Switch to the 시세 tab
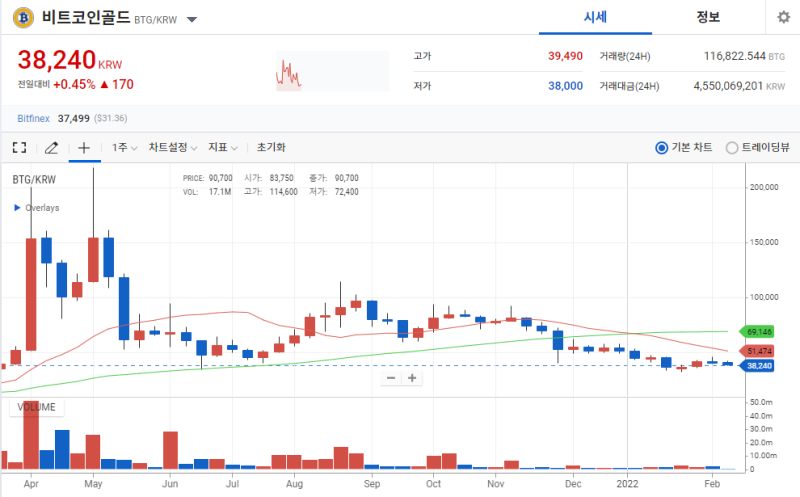Viewport: 800px width, 497px height. (595, 17)
